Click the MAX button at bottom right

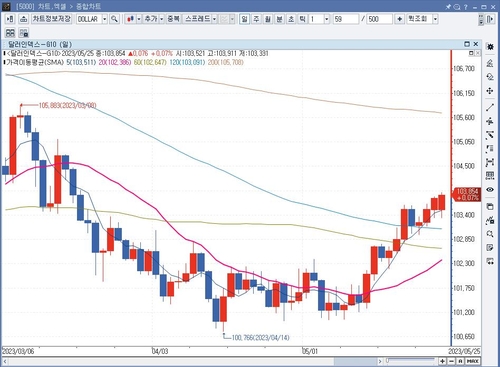coord(473,361)
